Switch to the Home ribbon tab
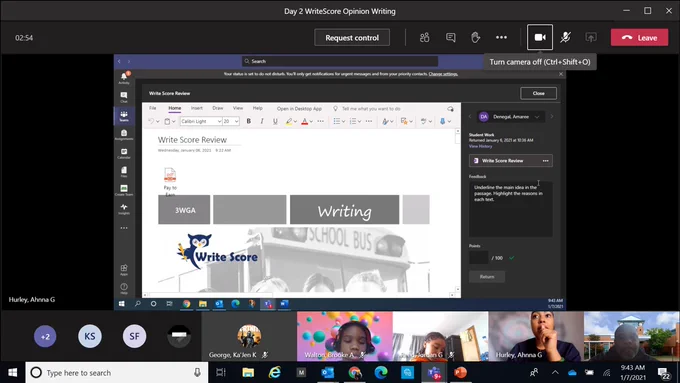This screenshot has height=383, width=680. click(x=175, y=108)
